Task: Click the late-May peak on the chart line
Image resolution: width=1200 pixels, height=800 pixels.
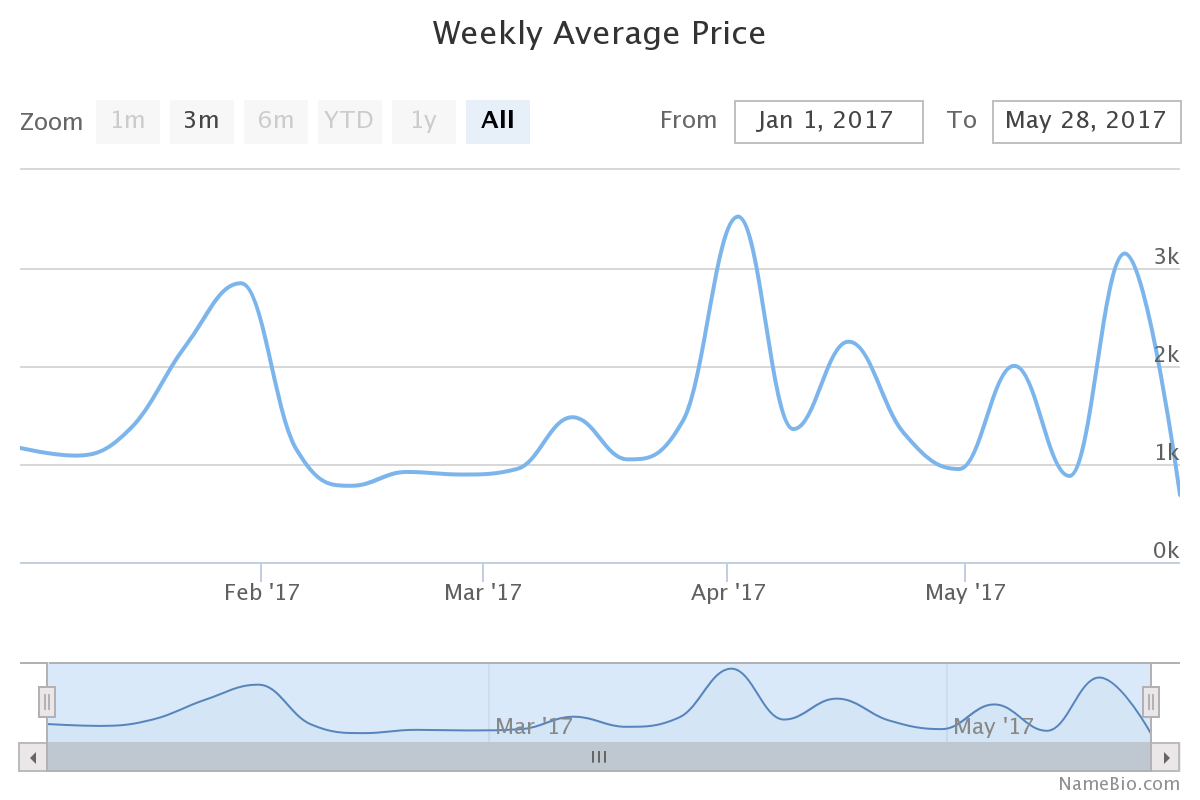Action: click(1125, 254)
